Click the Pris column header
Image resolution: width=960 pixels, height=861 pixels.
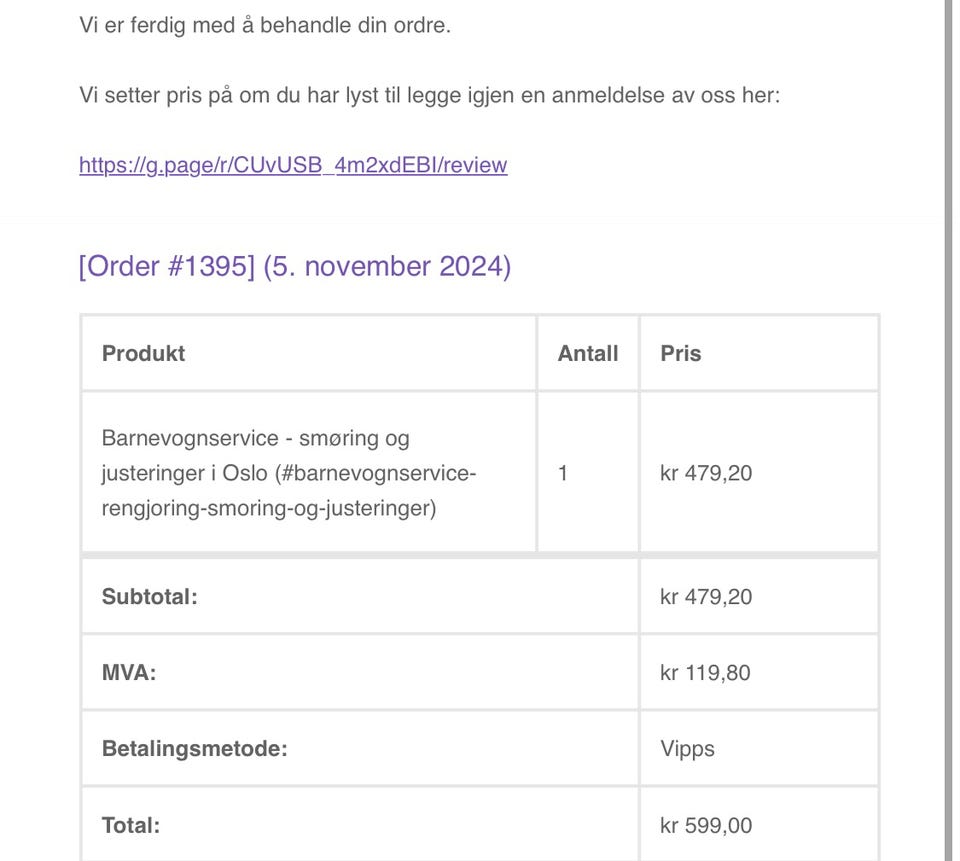[681, 353]
